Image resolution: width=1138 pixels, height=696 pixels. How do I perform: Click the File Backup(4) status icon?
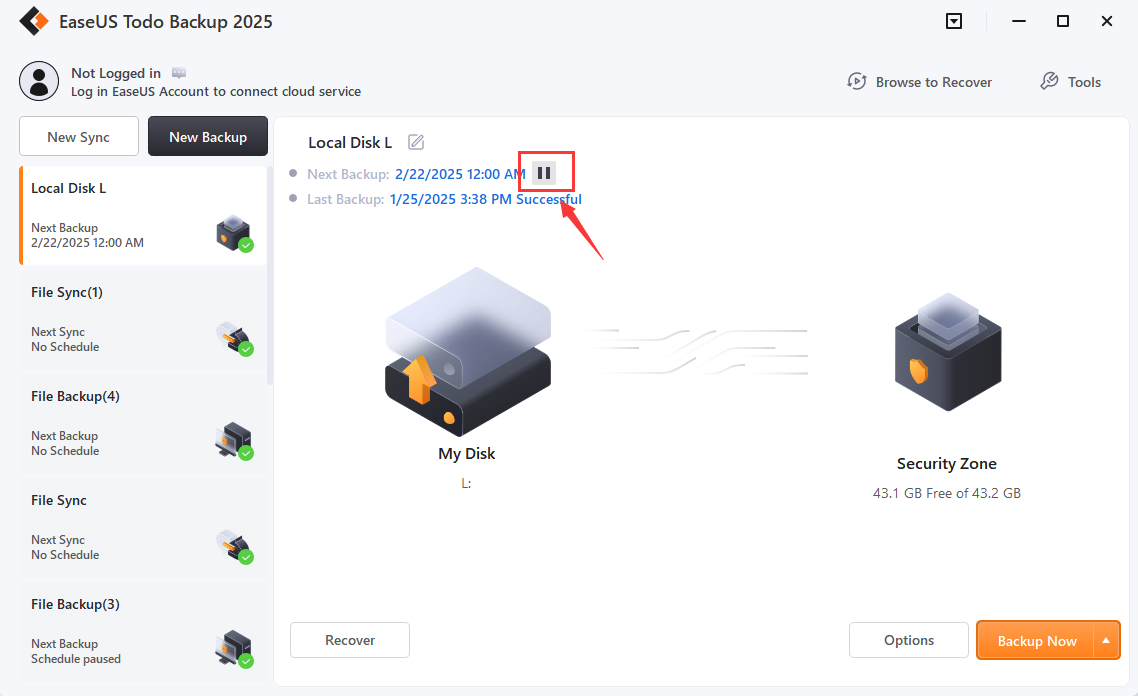coord(234,441)
